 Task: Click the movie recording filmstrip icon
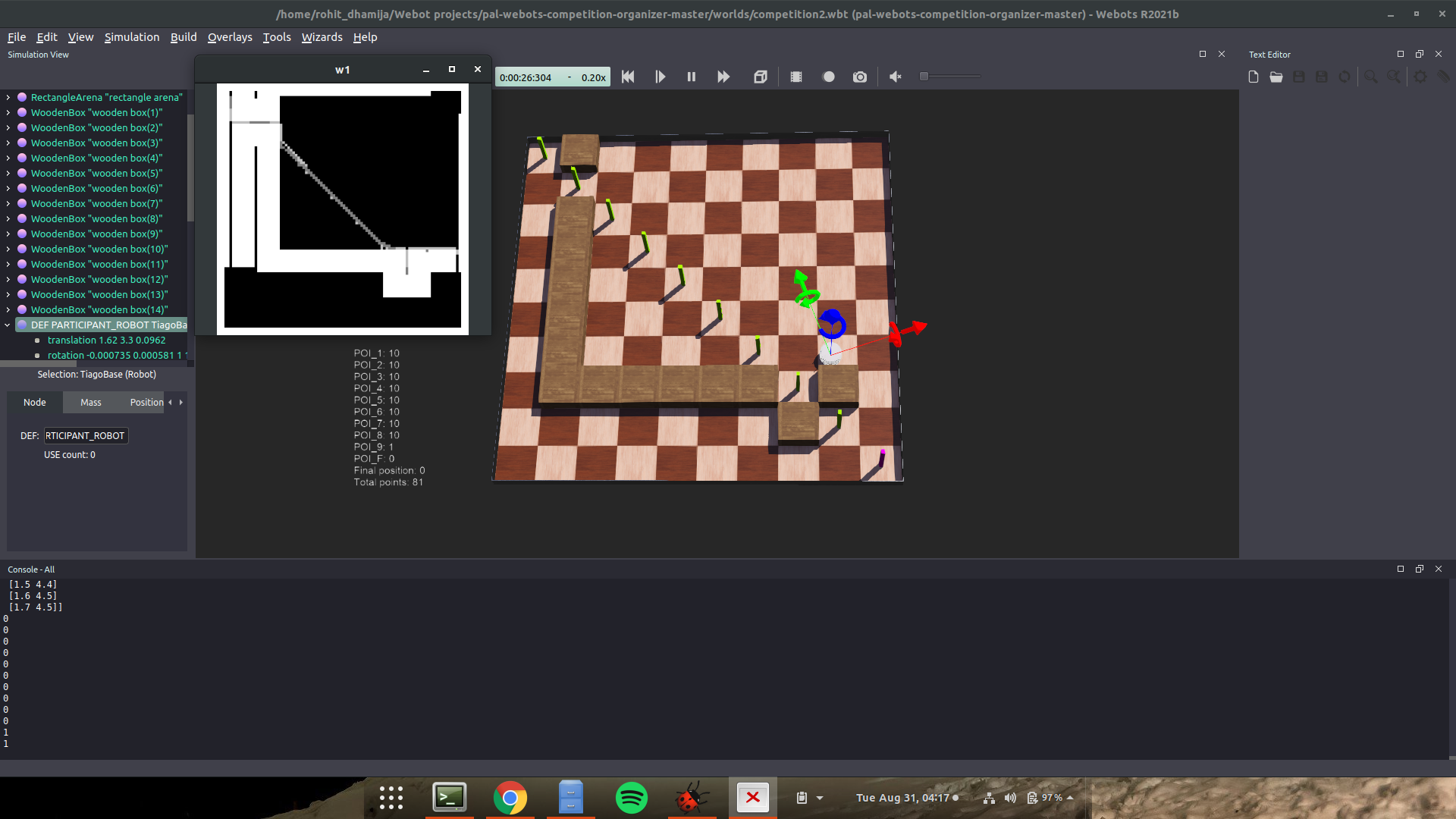[796, 77]
